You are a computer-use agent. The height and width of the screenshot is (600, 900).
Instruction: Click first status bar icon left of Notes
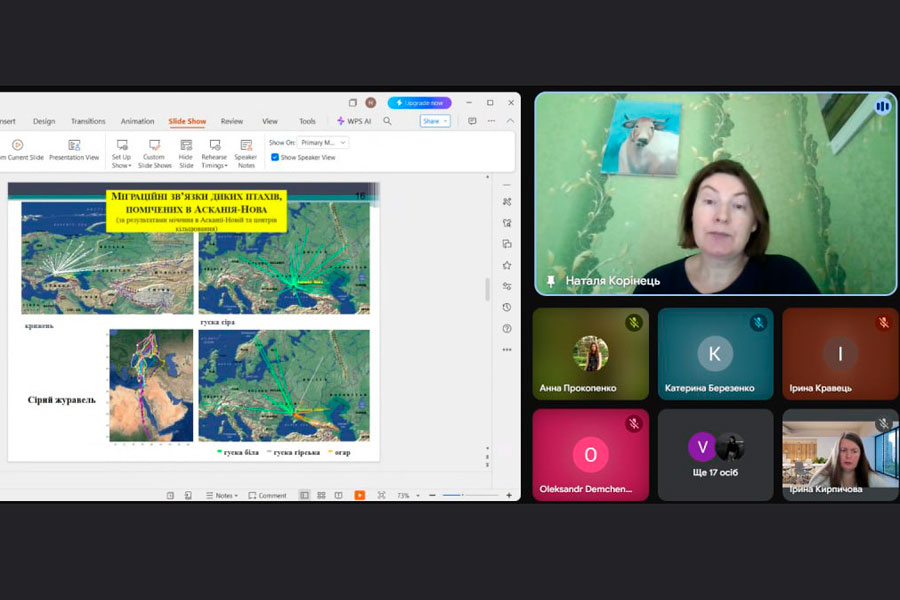(170, 495)
